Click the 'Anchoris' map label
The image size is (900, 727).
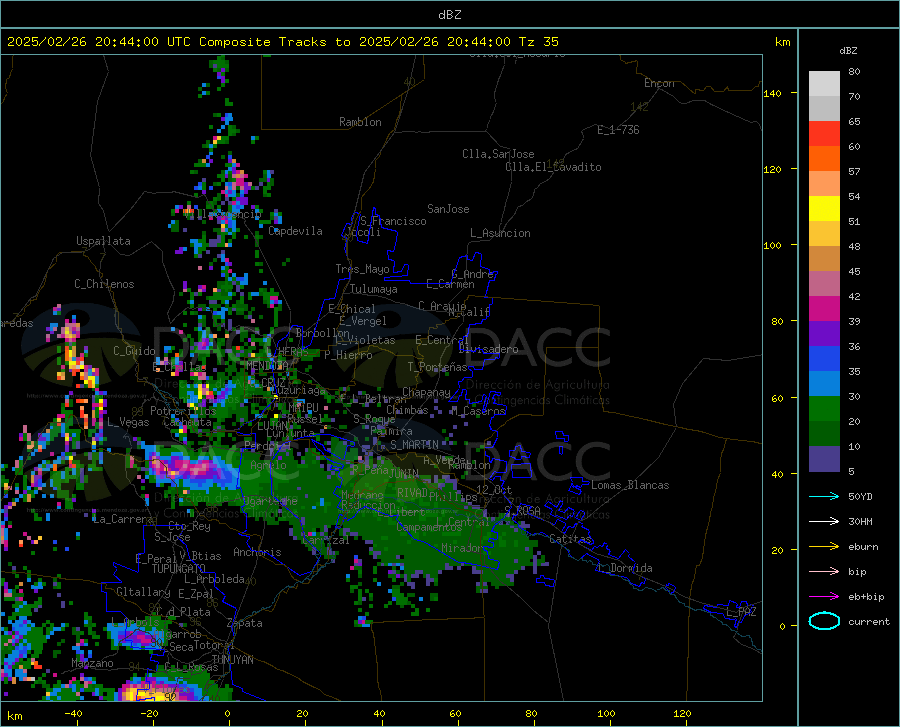[x=257, y=552]
